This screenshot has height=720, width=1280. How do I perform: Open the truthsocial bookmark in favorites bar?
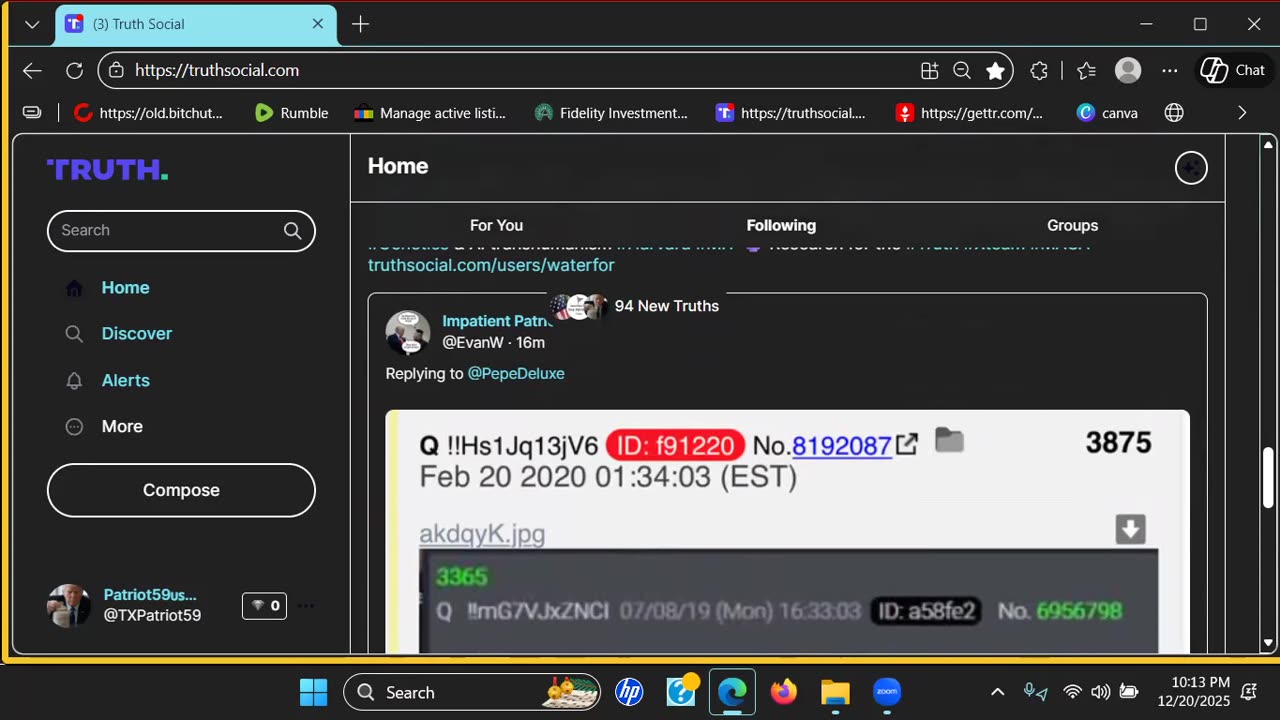tap(790, 113)
